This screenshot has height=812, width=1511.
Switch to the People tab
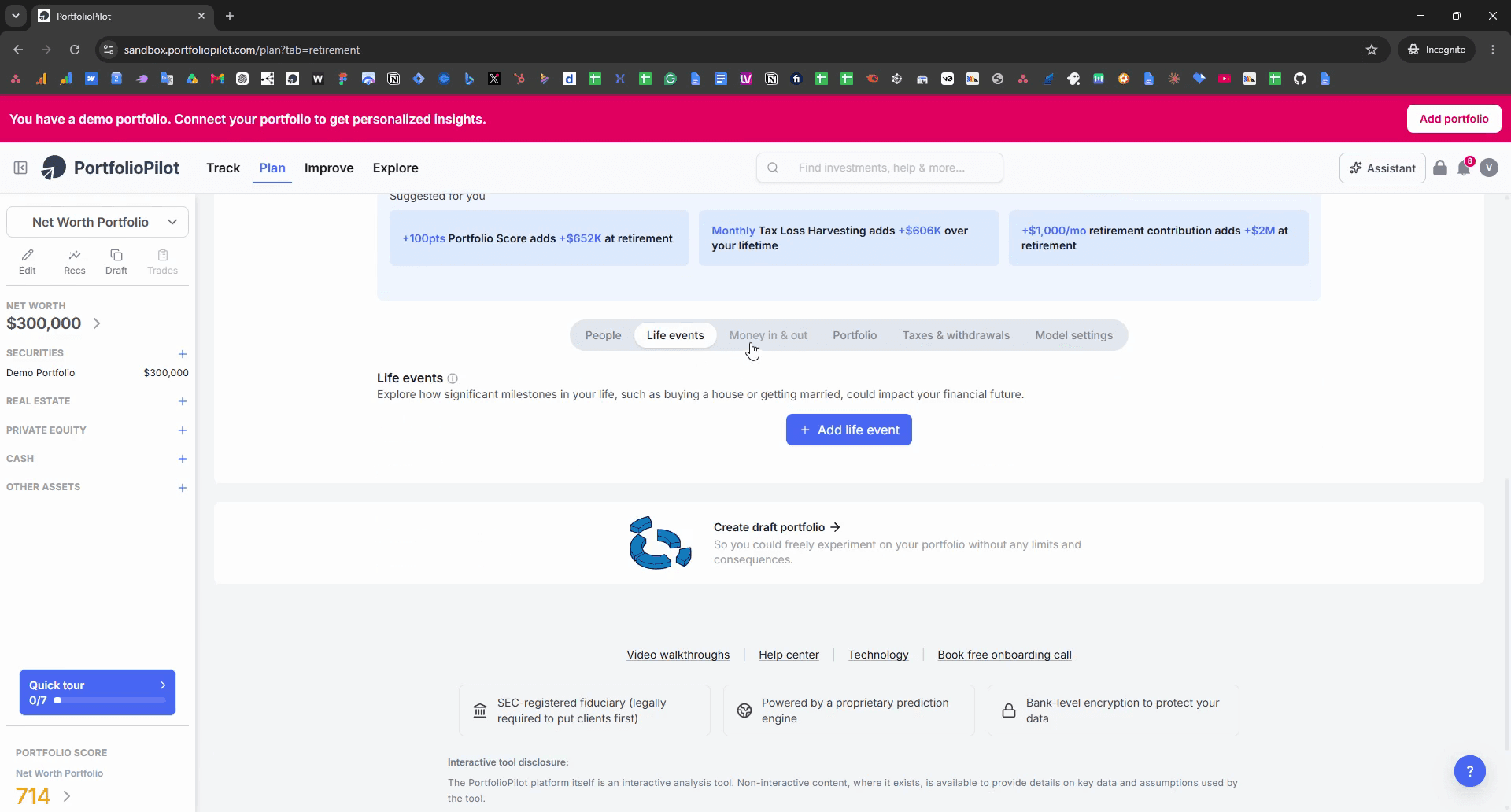604,335
